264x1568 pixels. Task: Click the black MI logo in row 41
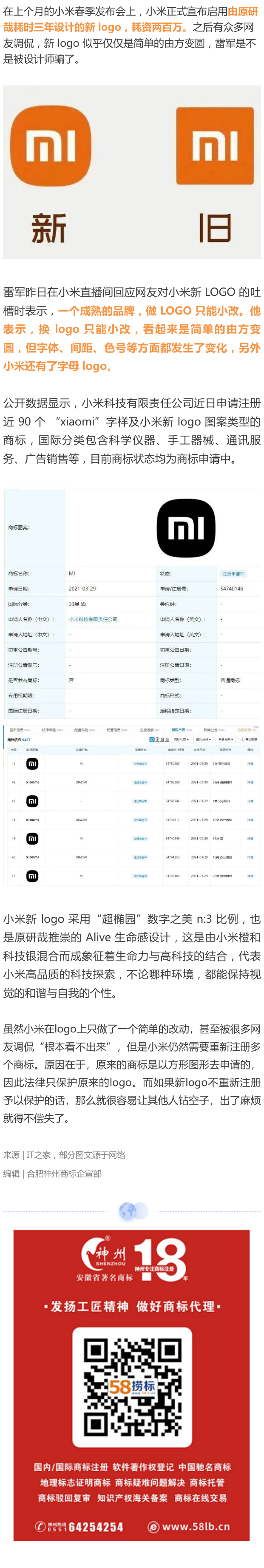32,763
